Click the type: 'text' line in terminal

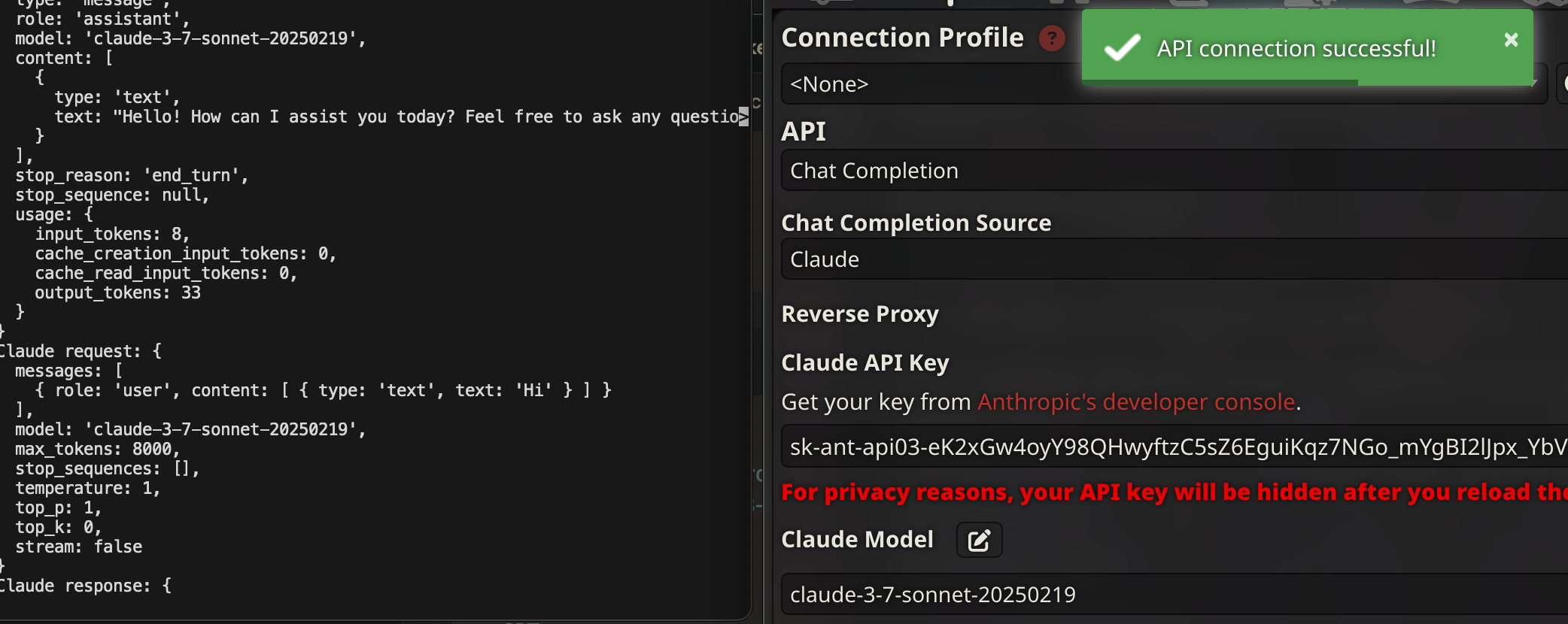pos(117,97)
